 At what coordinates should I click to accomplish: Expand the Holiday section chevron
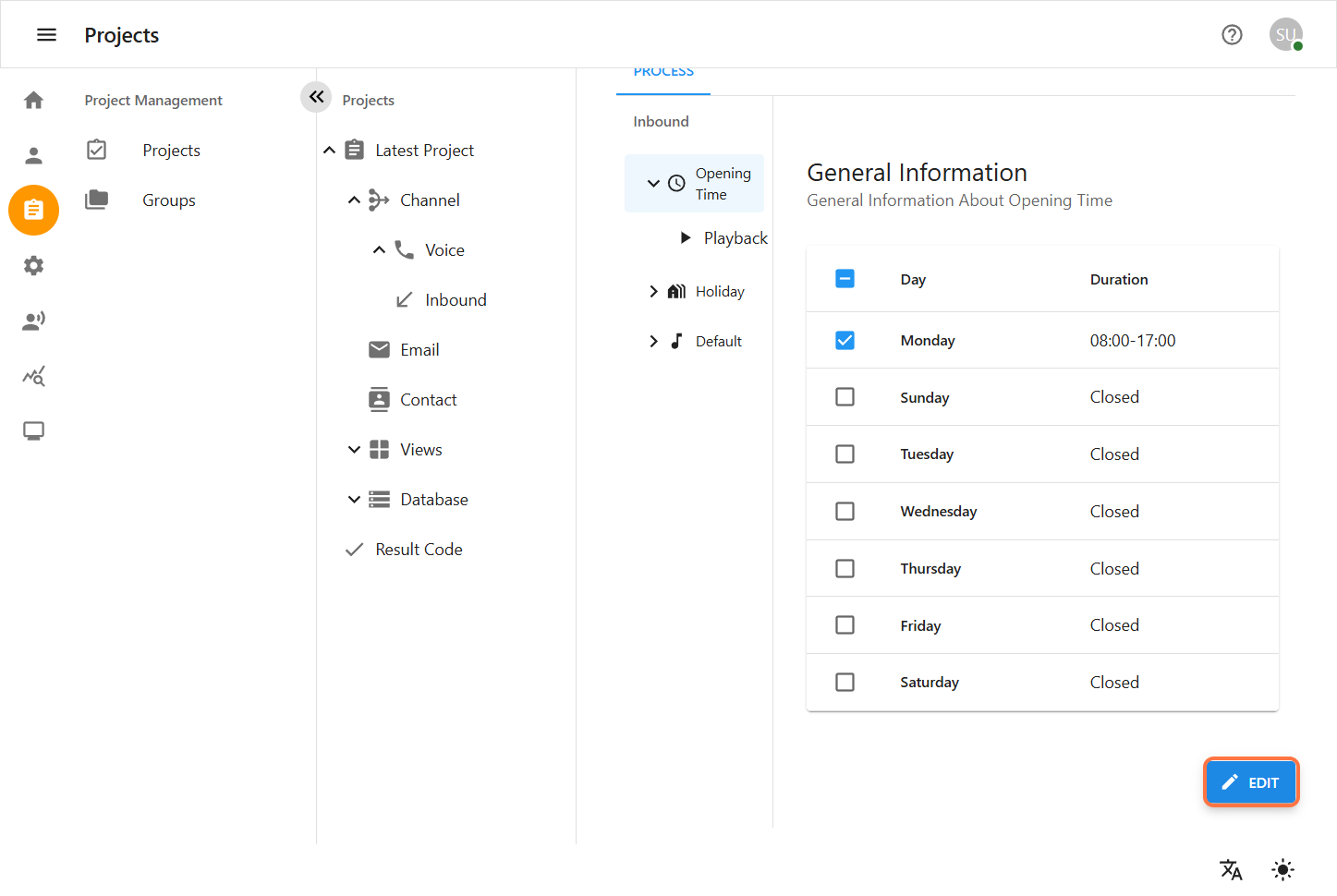(653, 292)
